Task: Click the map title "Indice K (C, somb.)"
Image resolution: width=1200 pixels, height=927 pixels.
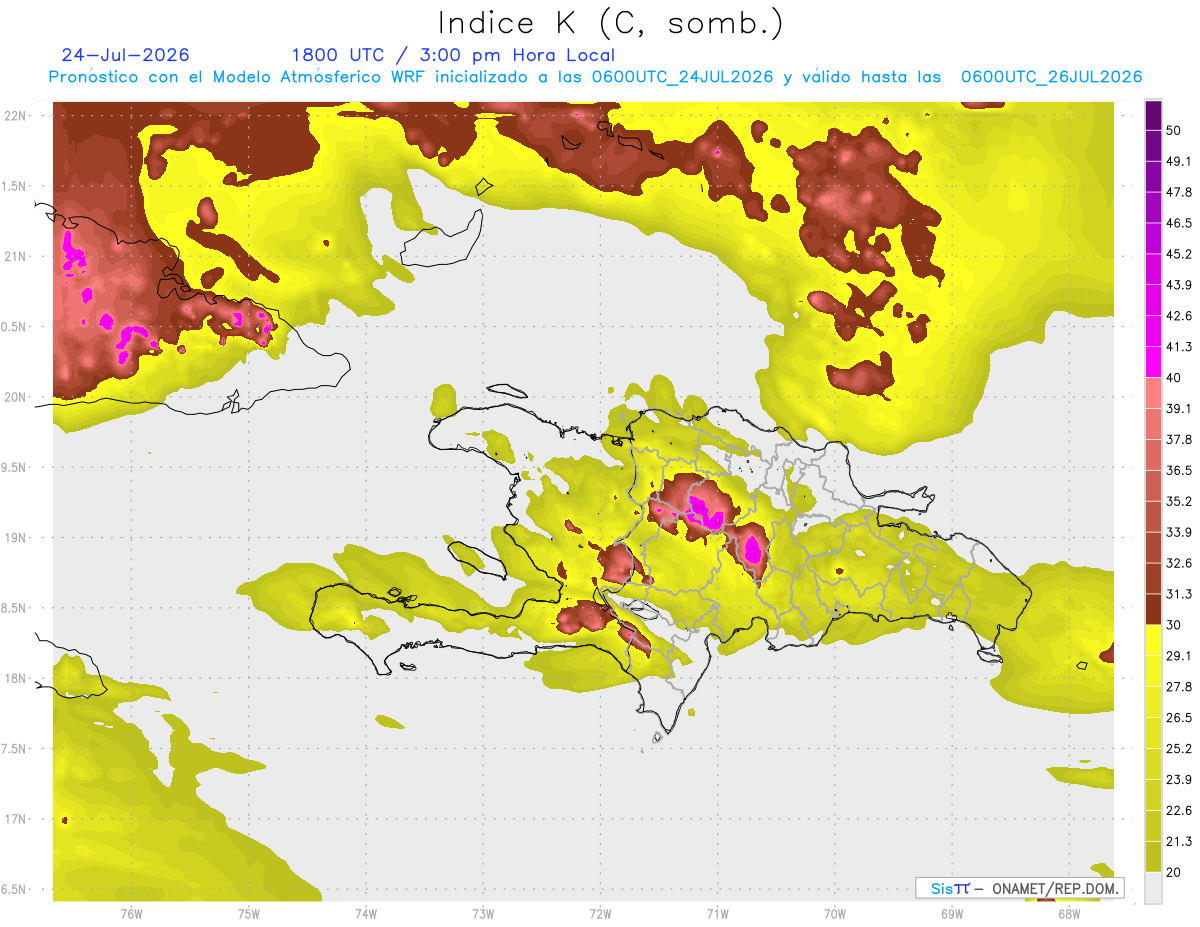Action: click(610, 23)
